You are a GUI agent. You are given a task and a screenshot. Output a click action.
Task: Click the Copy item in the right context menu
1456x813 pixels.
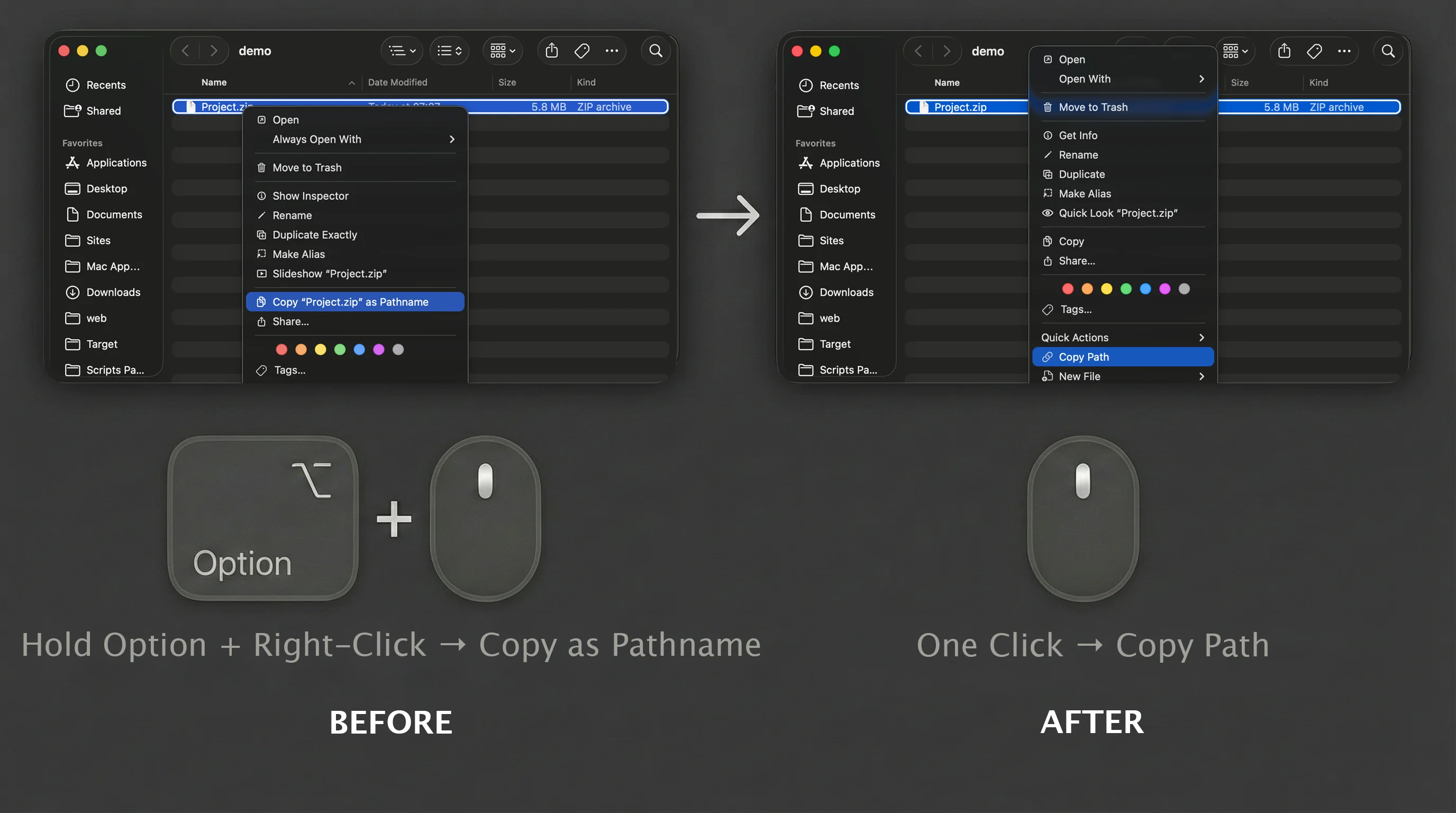[1123, 241]
